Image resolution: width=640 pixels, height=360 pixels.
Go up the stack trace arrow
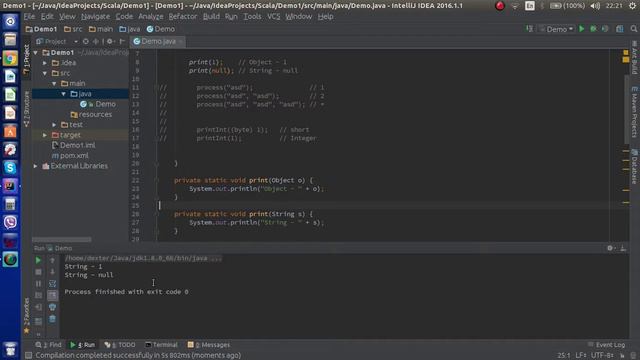click(52, 260)
